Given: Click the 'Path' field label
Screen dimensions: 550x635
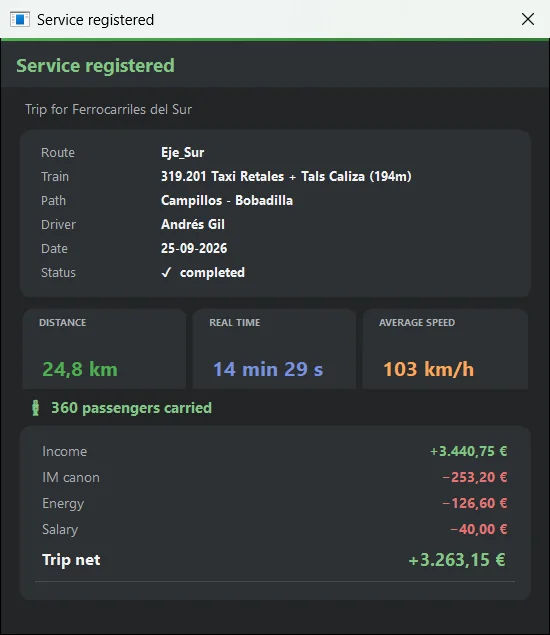Looking at the screenshot, I should coord(53,200).
